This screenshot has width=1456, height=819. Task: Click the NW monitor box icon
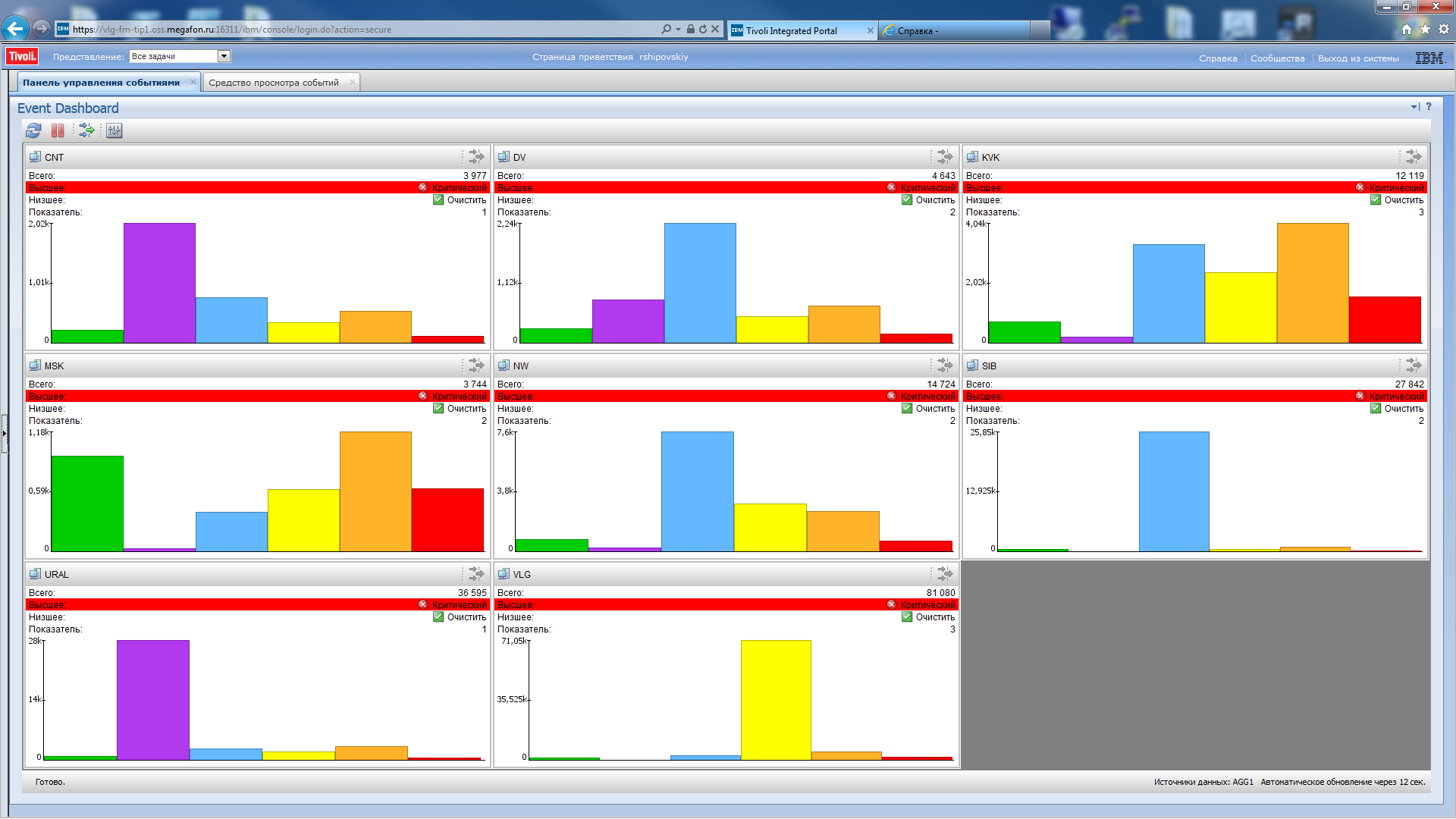pos(504,366)
